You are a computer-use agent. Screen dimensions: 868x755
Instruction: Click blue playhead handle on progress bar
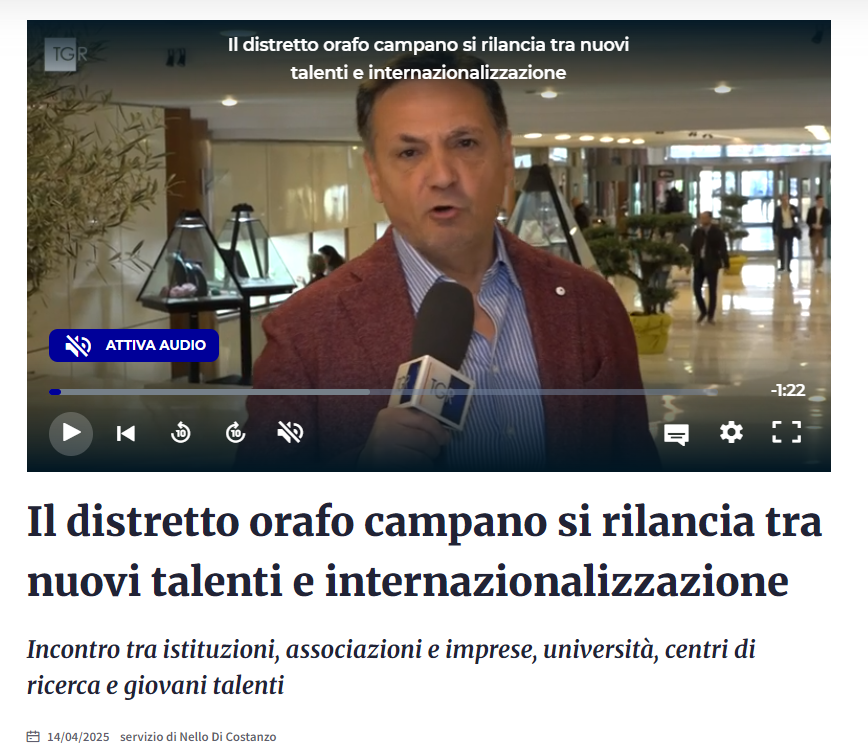55,392
